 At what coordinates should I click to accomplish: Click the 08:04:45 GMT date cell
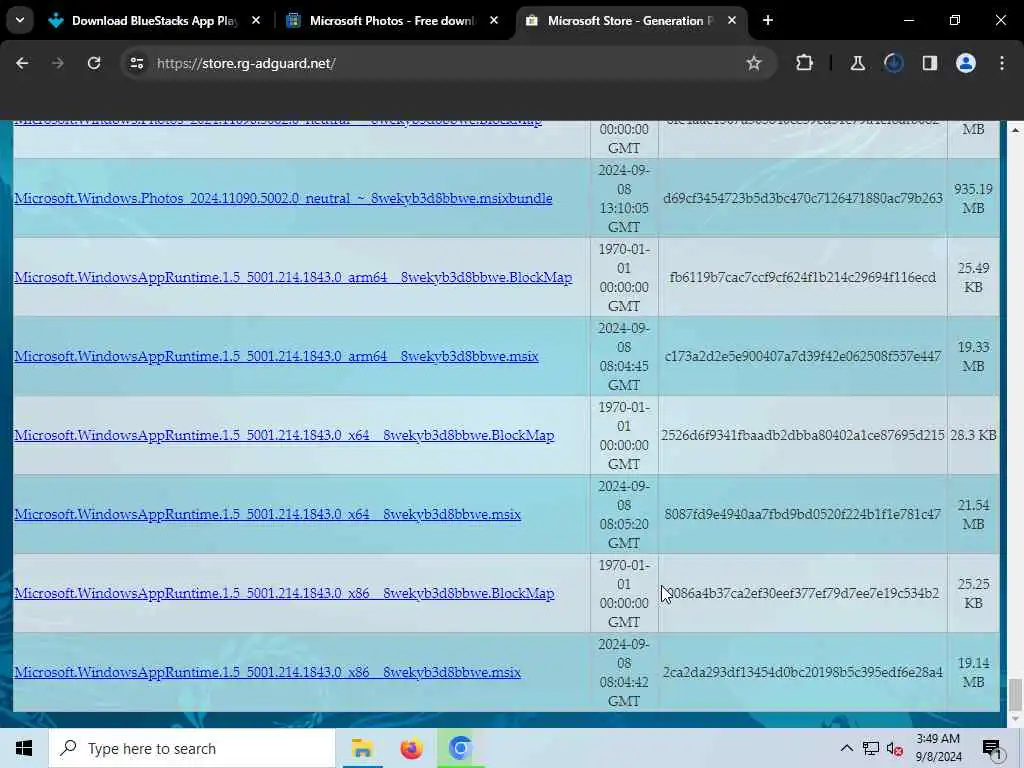[x=624, y=357]
